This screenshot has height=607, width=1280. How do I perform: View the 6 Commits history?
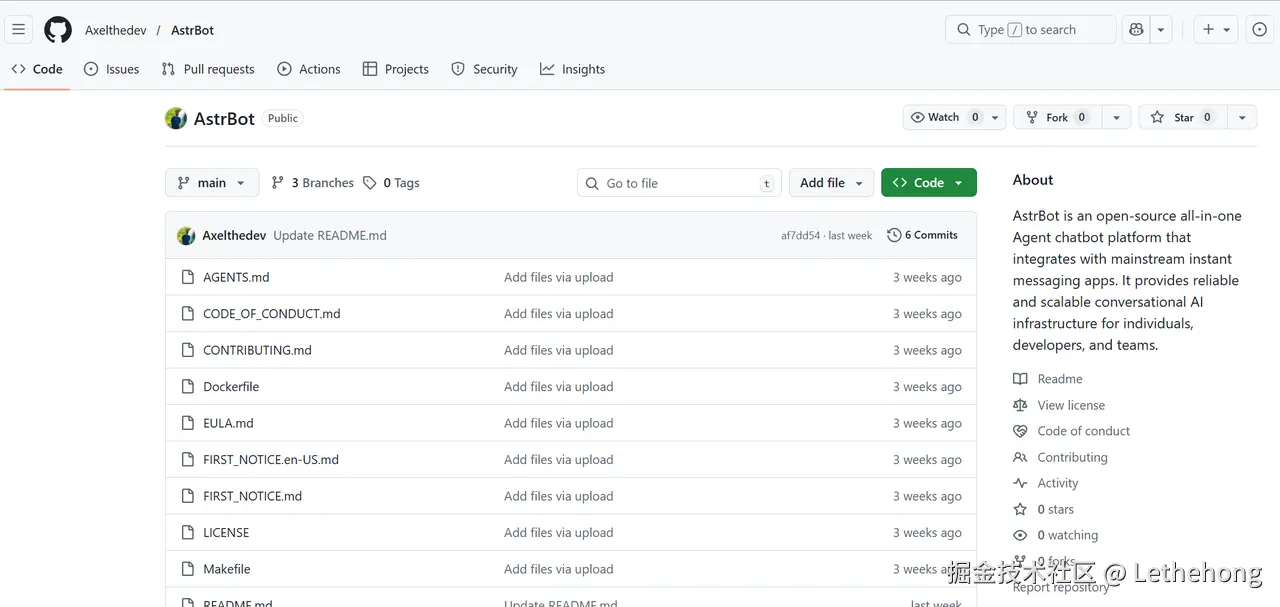[x=922, y=235]
